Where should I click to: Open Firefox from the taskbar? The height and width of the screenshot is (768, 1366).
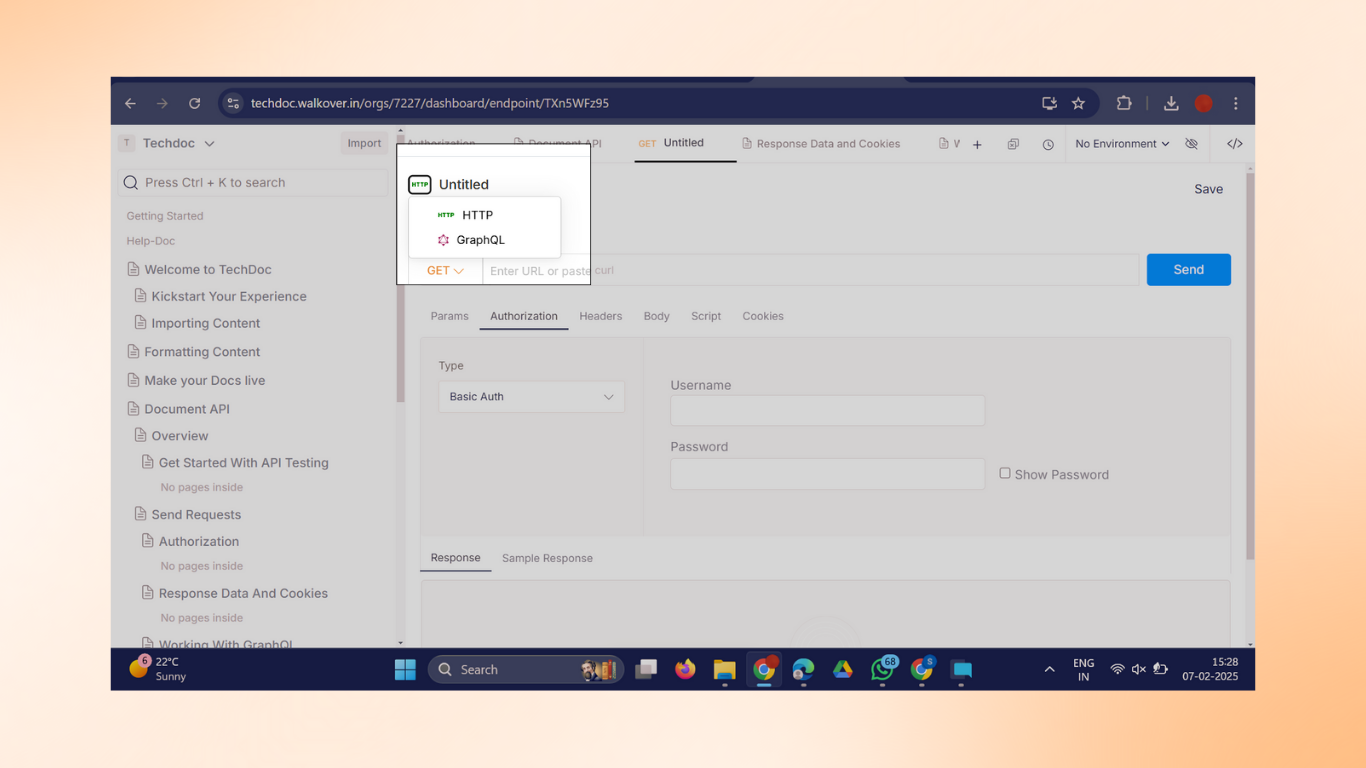685,670
